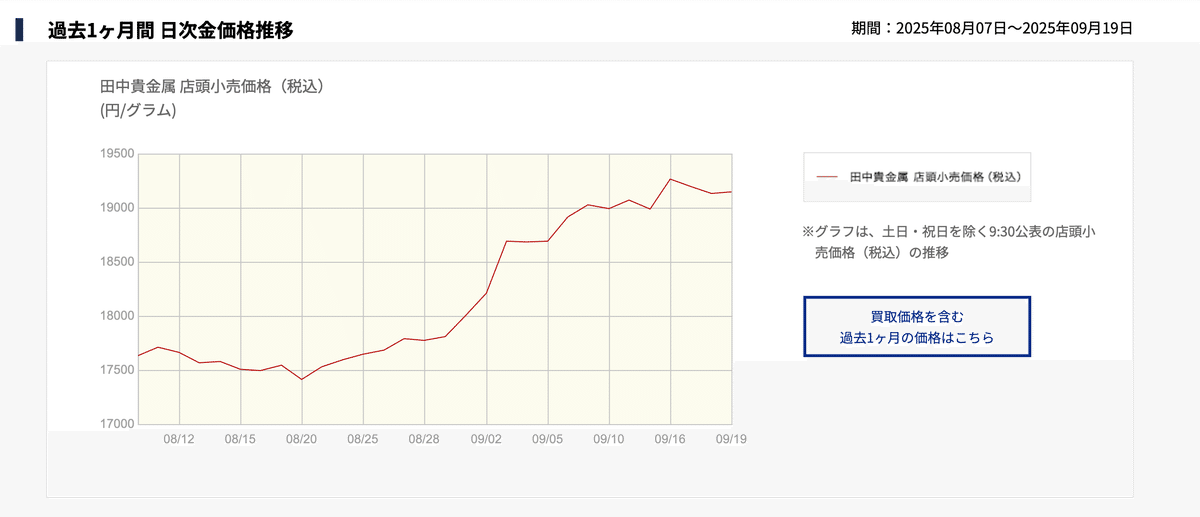Viewport: 1200px width, 517px height.
Task: Select the 08/20 x-axis date label
Action: tap(301, 439)
